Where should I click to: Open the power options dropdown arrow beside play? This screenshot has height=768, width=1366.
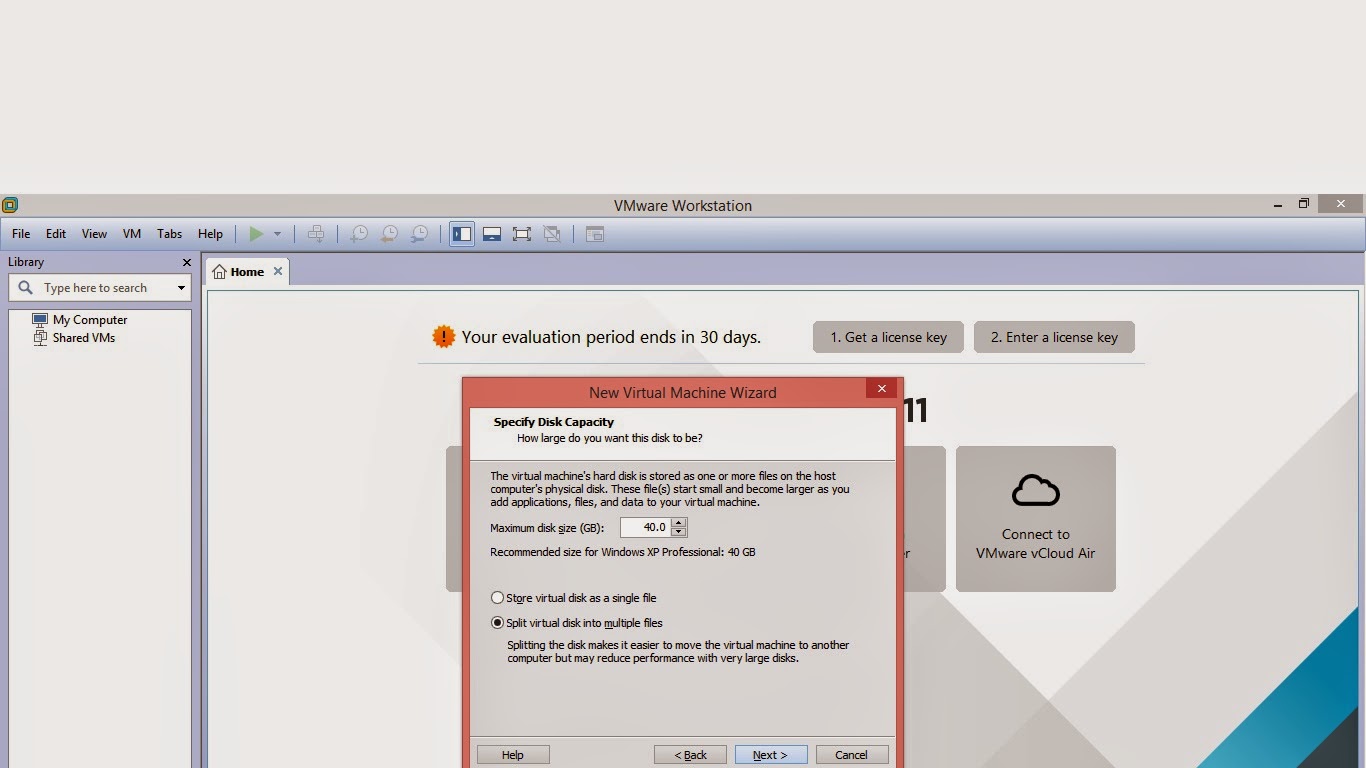click(277, 234)
